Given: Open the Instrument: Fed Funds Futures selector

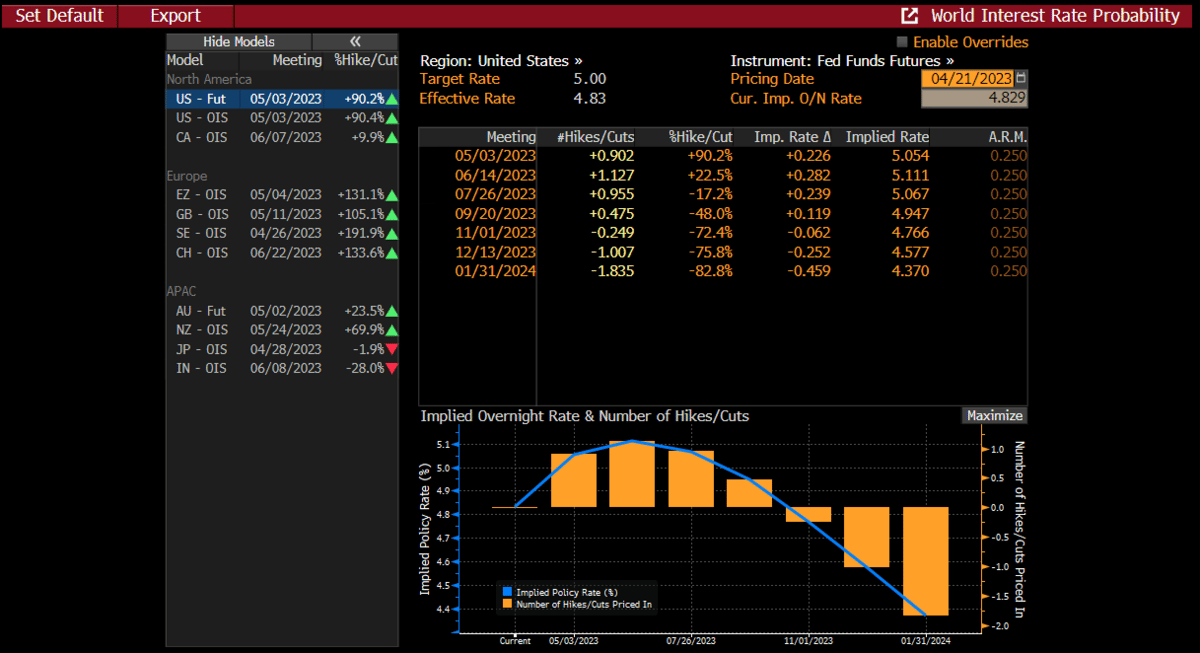Looking at the screenshot, I should (842, 60).
